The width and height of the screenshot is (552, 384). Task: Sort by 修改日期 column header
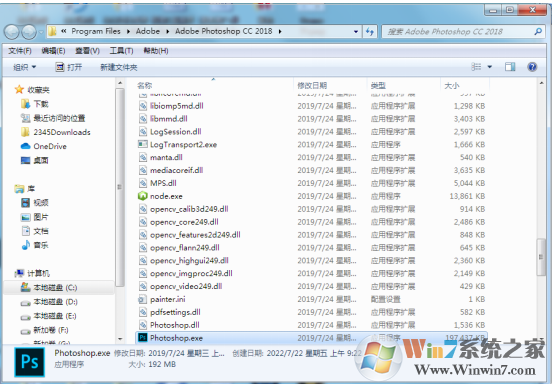tap(312, 85)
